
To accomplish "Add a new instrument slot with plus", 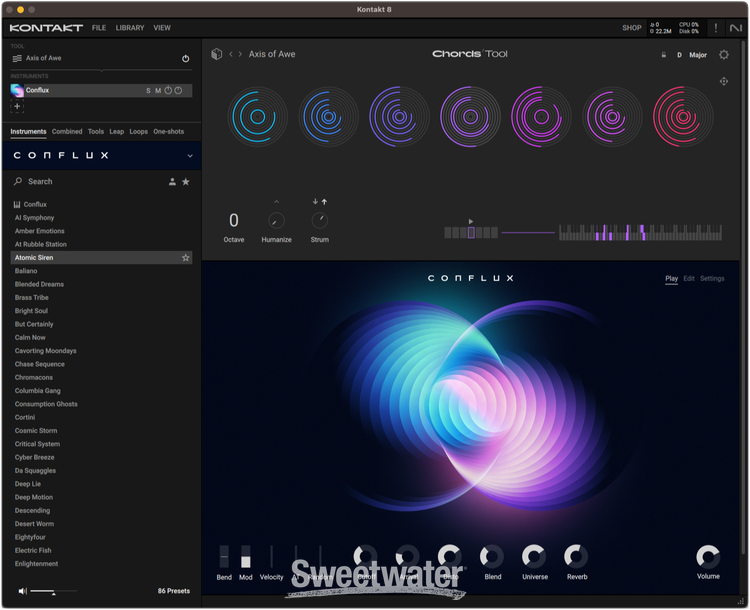I will (17, 106).
